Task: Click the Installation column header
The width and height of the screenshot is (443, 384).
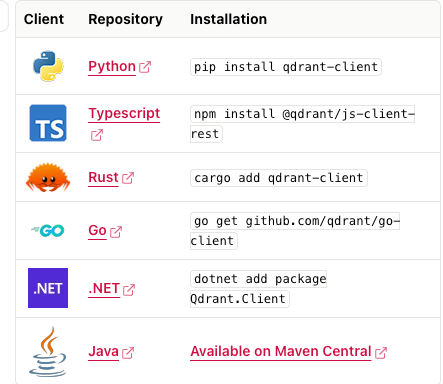Action: [x=228, y=19]
